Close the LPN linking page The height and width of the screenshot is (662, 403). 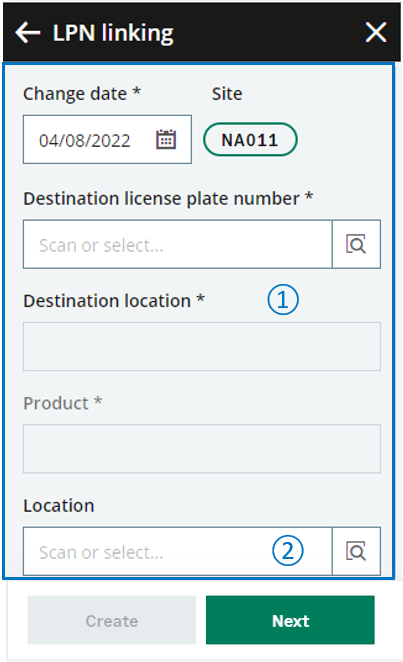click(x=376, y=33)
